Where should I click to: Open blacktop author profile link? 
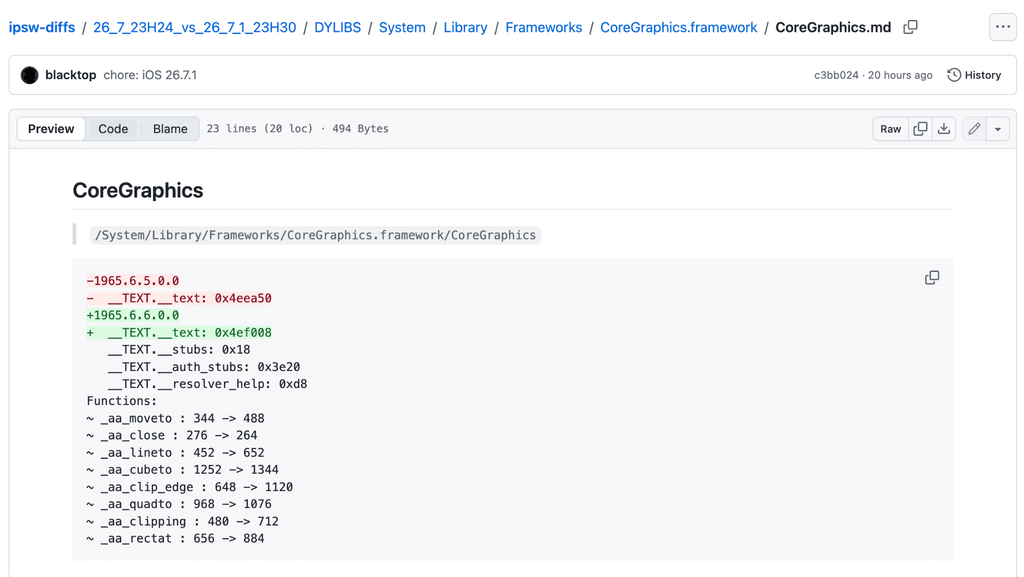(71, 75)
